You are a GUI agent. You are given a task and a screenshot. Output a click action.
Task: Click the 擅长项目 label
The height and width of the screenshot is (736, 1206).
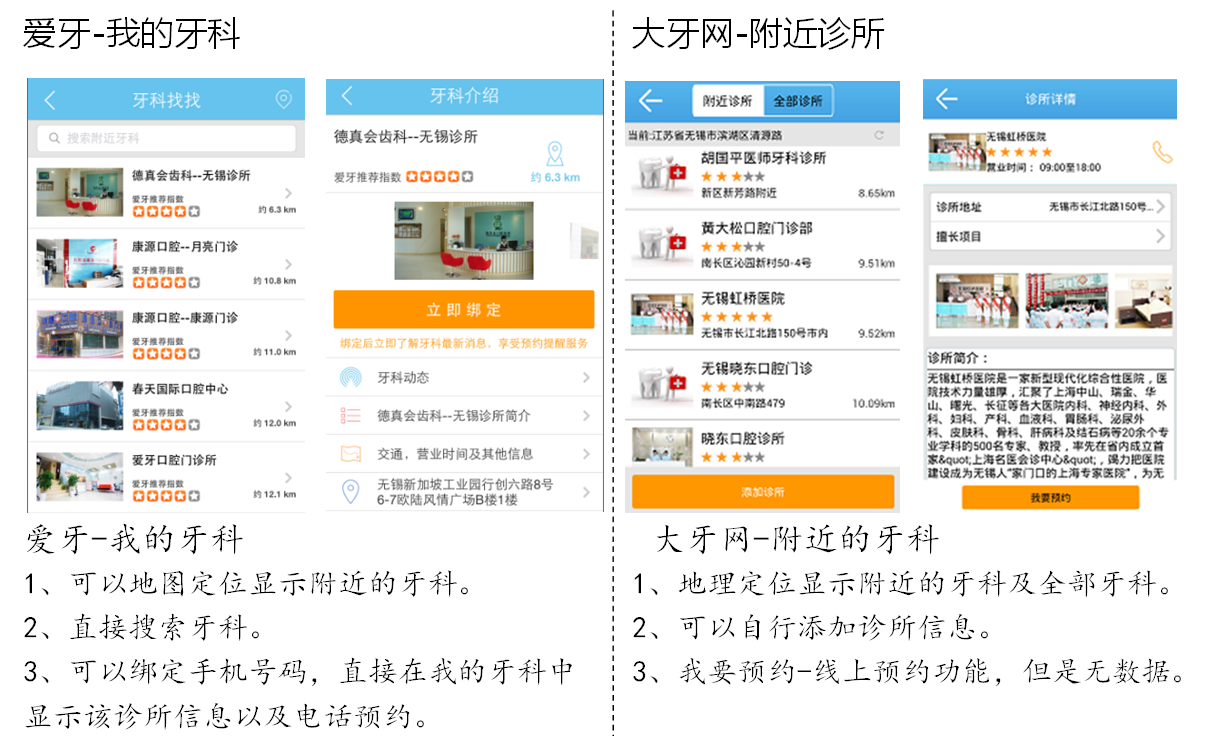[x=958, y=237]
